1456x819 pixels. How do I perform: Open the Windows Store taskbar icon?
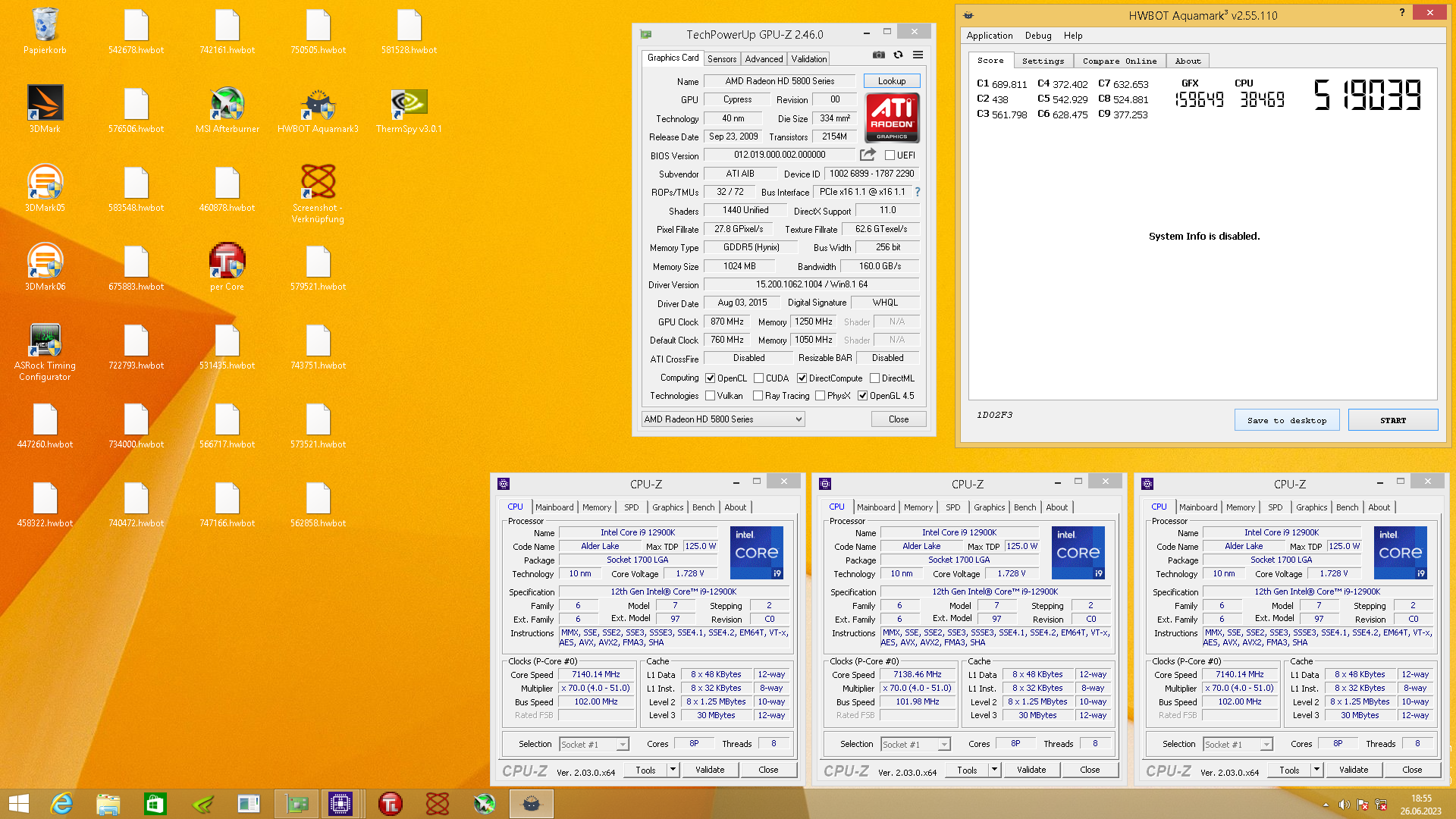click(x=155, y=804)
